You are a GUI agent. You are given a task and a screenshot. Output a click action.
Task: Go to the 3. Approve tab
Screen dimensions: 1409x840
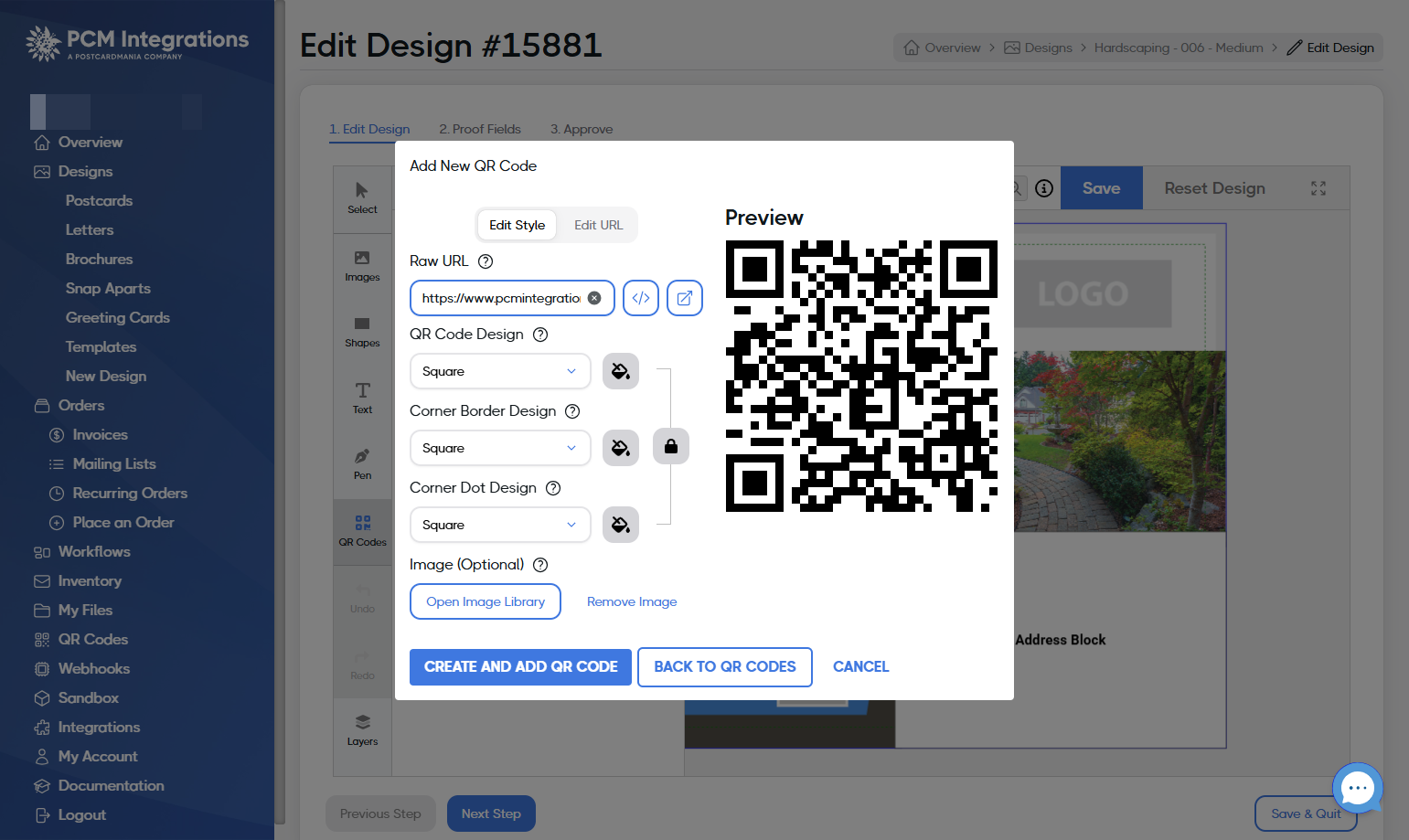coord(582,129)
